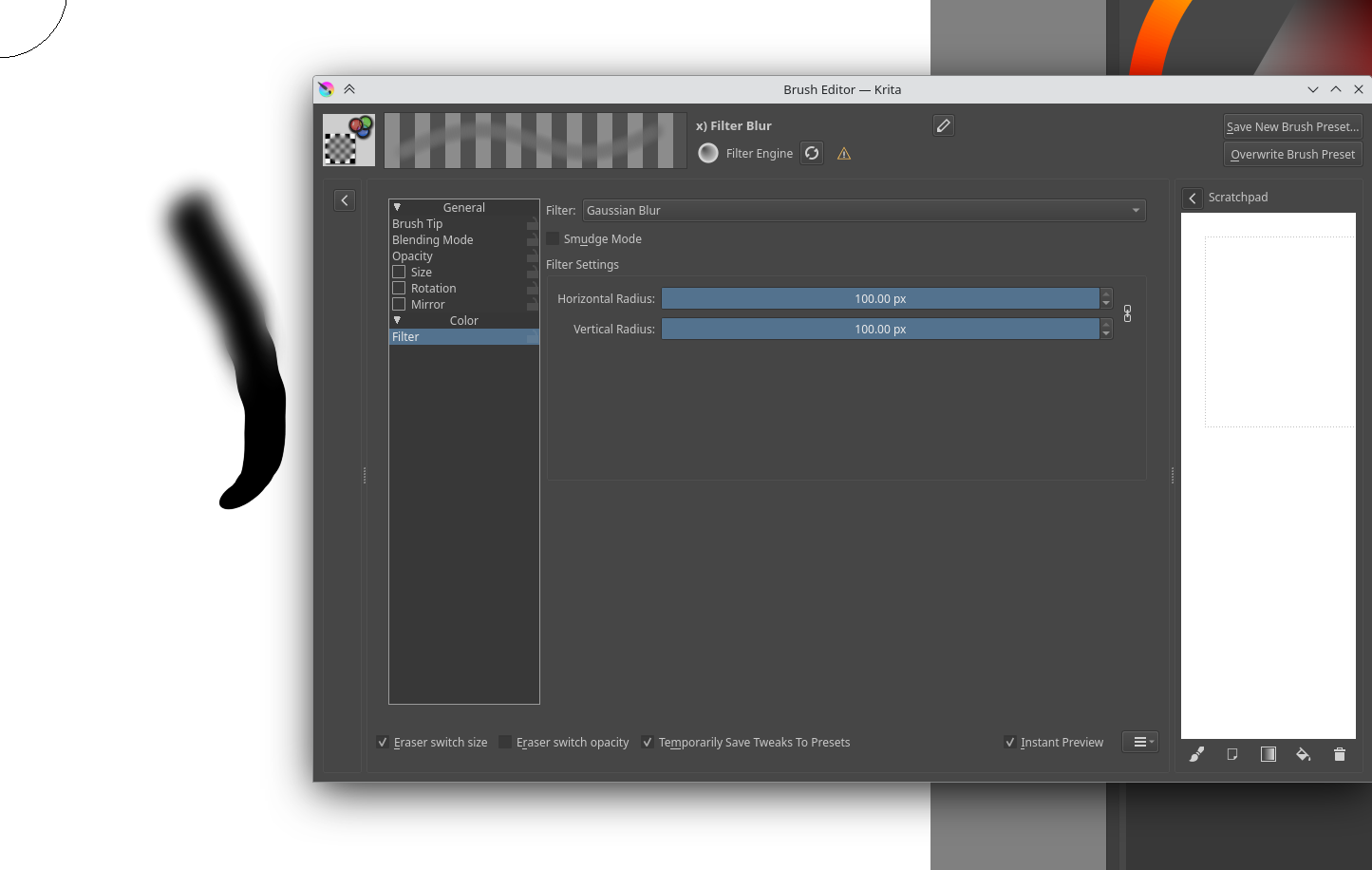Reload the brush preset with refresh icon
The height and width of the screenshot is (870, 1372).
[x=812, y=153]
